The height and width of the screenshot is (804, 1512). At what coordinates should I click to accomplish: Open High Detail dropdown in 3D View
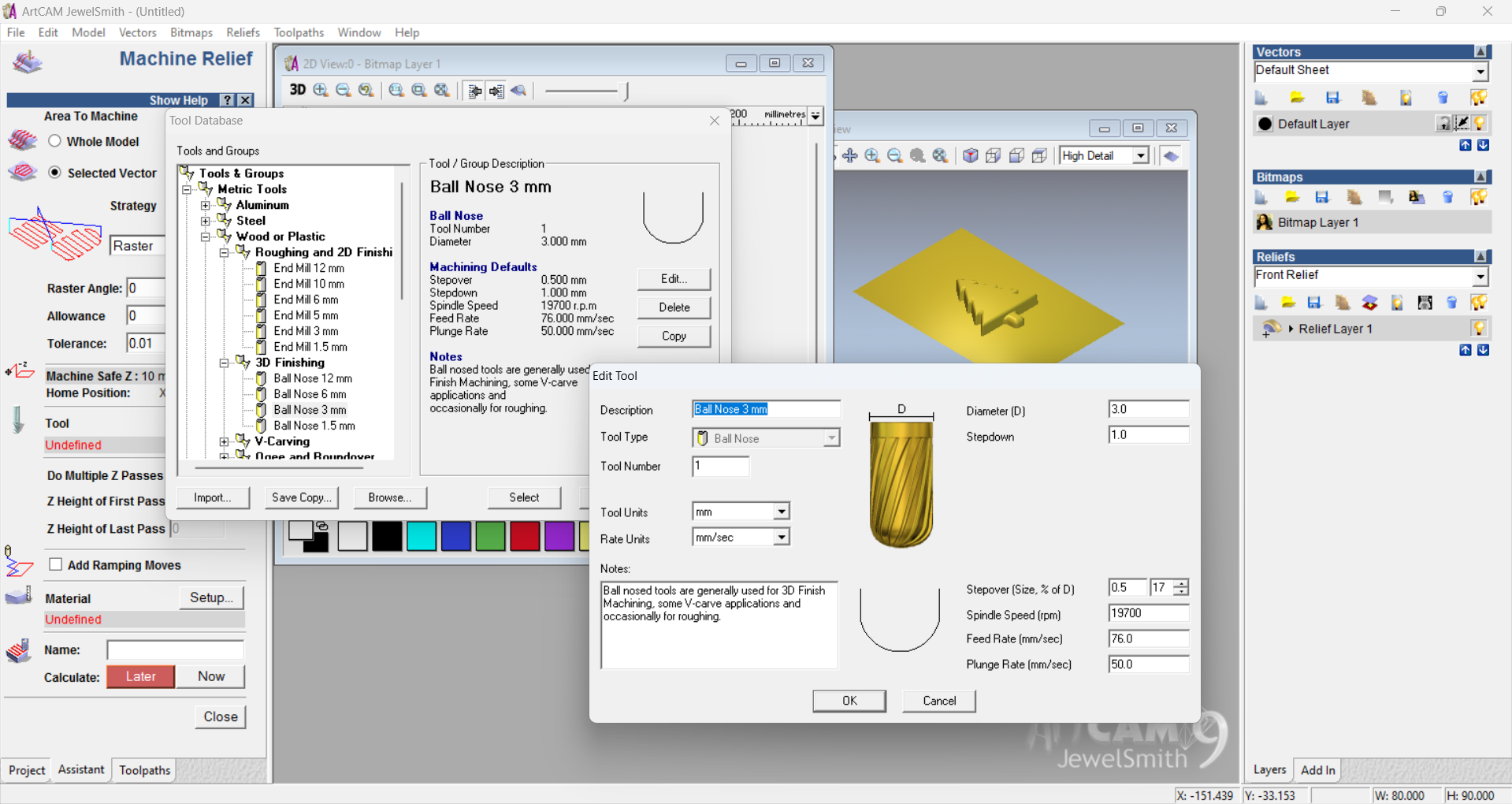pos(1140,155)
